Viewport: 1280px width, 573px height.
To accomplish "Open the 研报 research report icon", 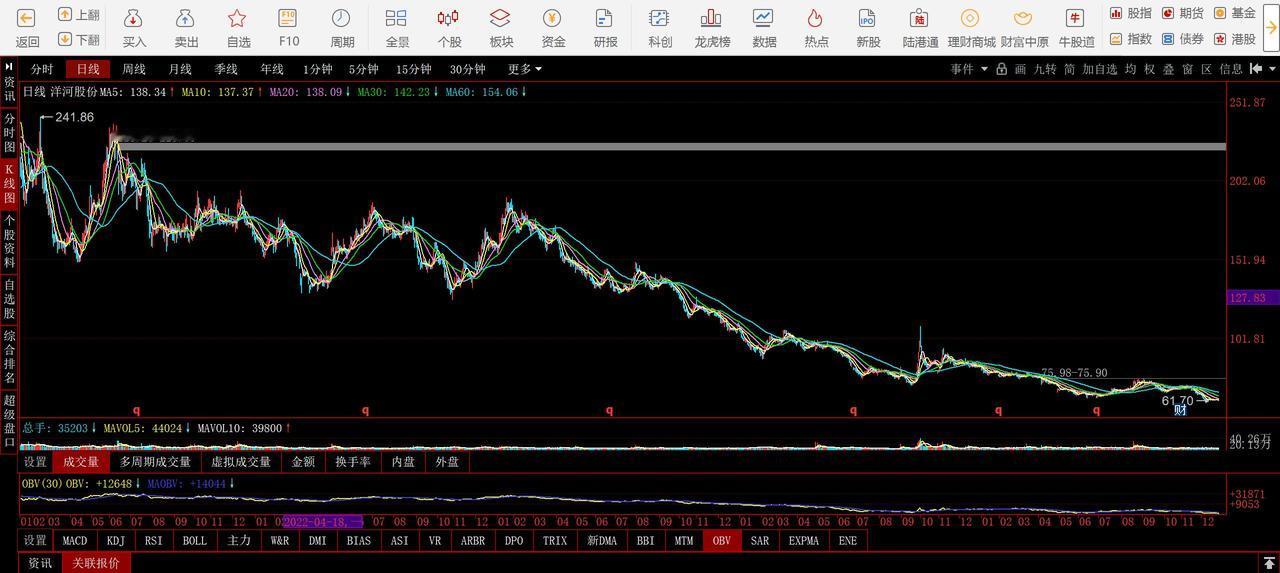I will coord(605,18).
